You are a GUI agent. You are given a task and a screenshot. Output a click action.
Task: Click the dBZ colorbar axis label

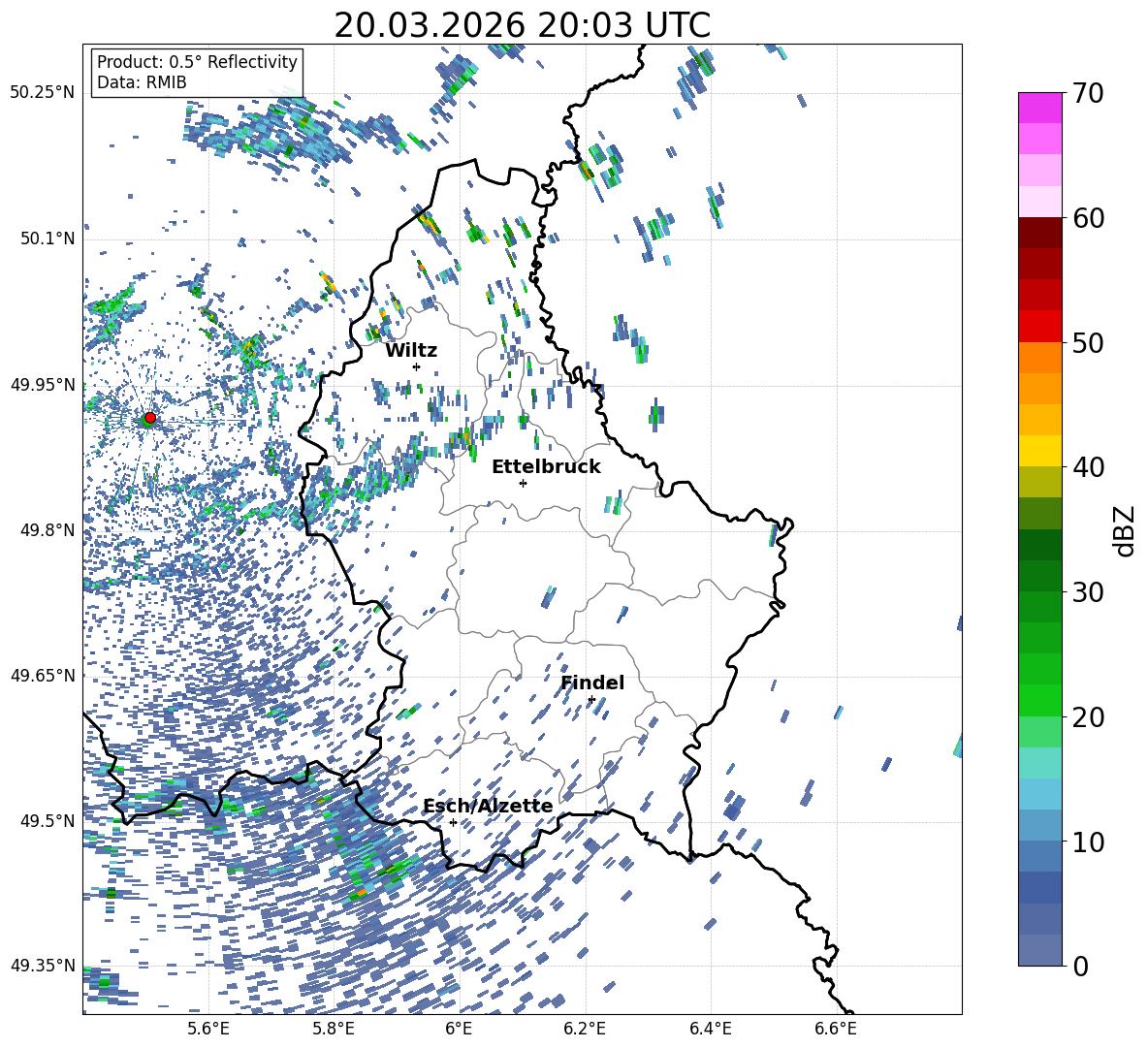(x=1124, y=530)
